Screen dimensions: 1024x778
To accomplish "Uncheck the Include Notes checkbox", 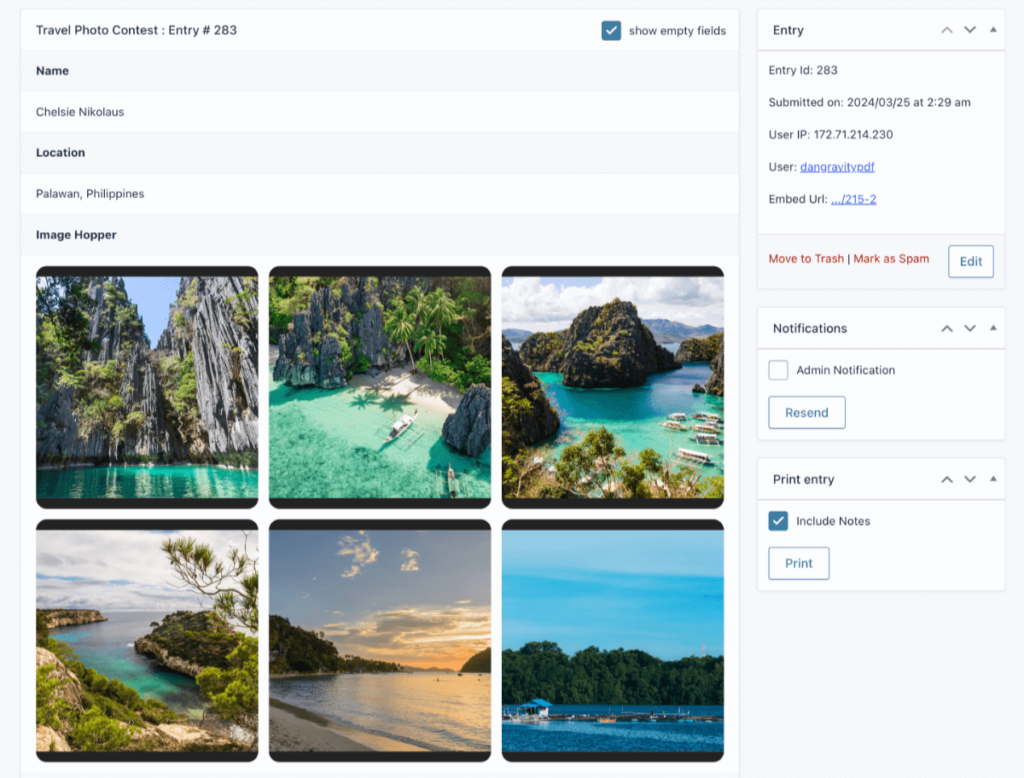I will [778, 521].
